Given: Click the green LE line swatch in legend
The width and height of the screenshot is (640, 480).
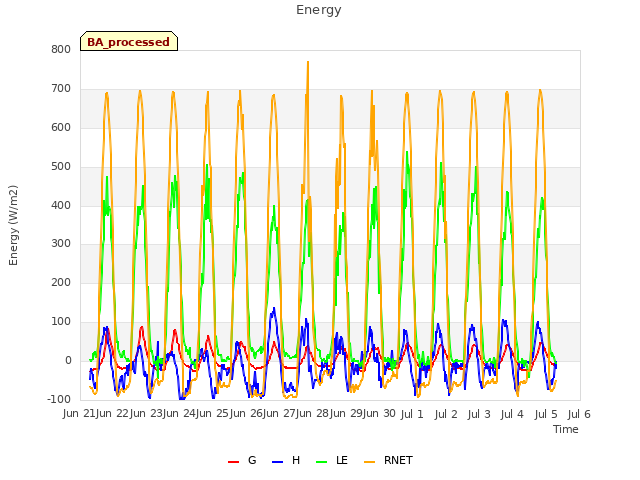Looking at the screenshot, I should 322,462.
